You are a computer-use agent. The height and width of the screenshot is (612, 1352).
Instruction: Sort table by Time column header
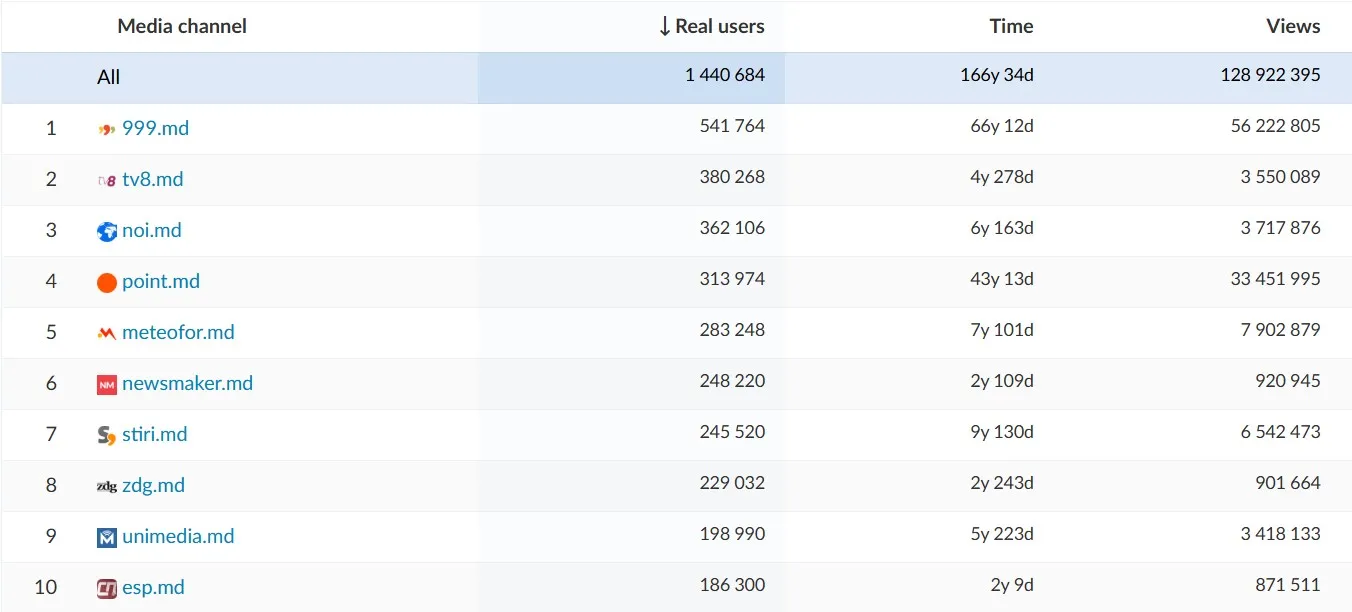(1010, 27)
